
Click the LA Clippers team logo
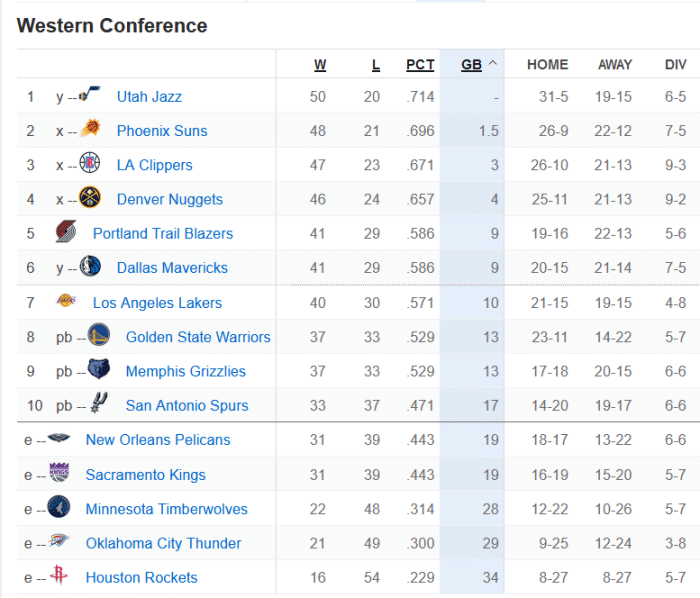pyautogui.click(x=91, y=164)
